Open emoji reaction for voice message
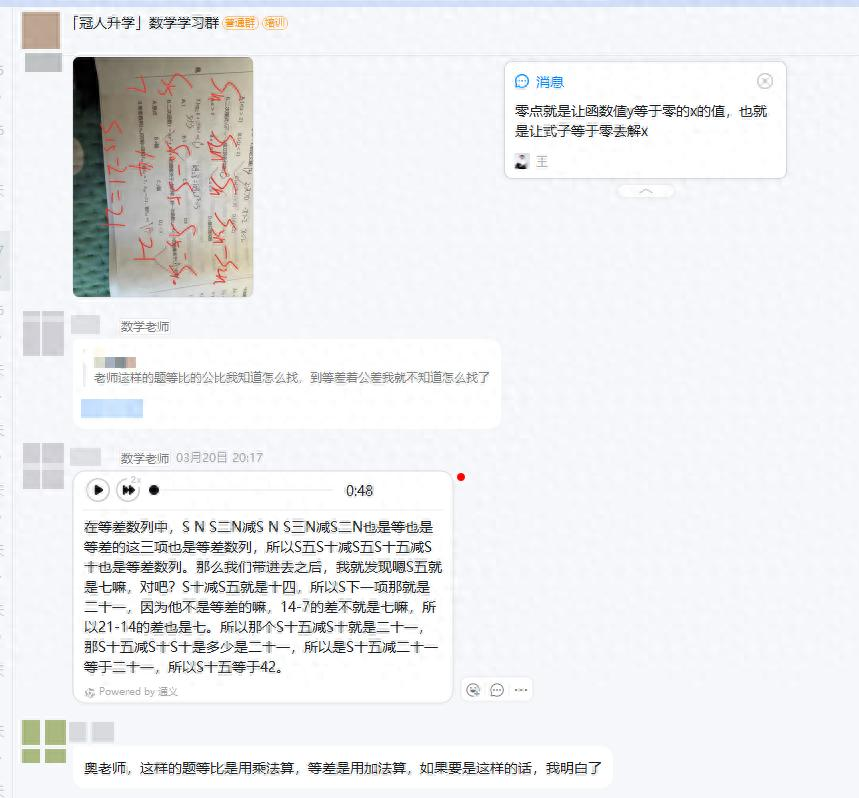 click(473, 690)
